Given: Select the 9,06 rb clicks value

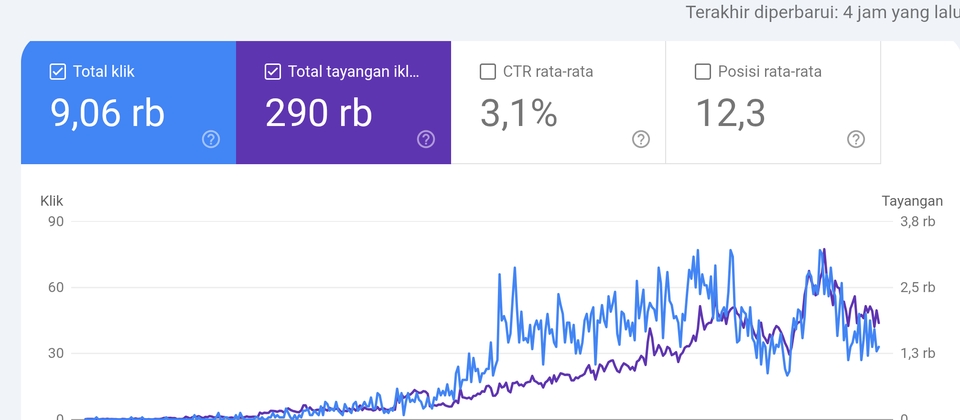Looking at the screenshot, I should tap(107, 113).
